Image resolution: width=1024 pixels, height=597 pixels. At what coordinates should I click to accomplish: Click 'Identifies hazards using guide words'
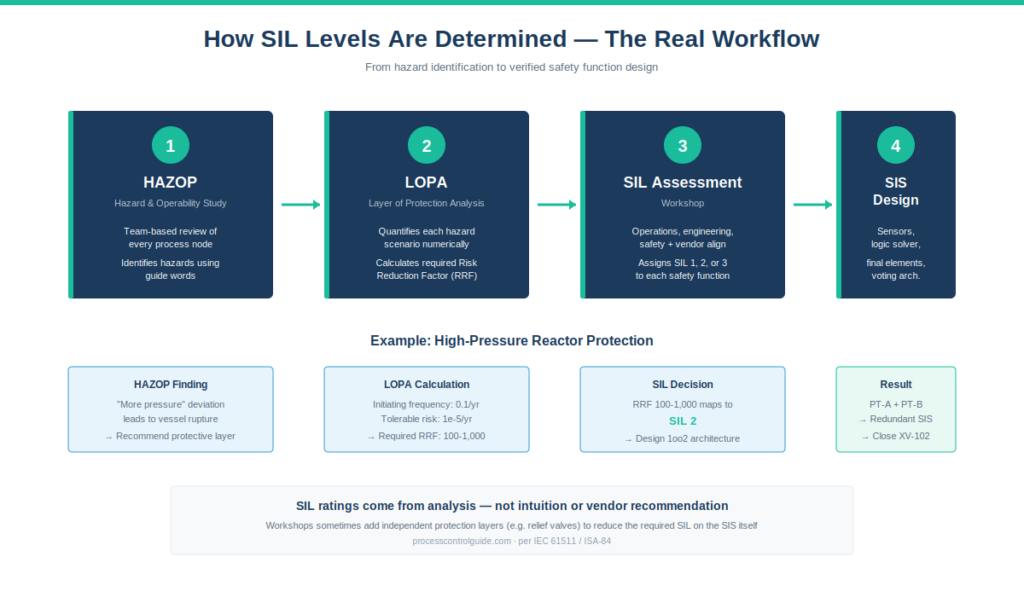click(170, 269)
